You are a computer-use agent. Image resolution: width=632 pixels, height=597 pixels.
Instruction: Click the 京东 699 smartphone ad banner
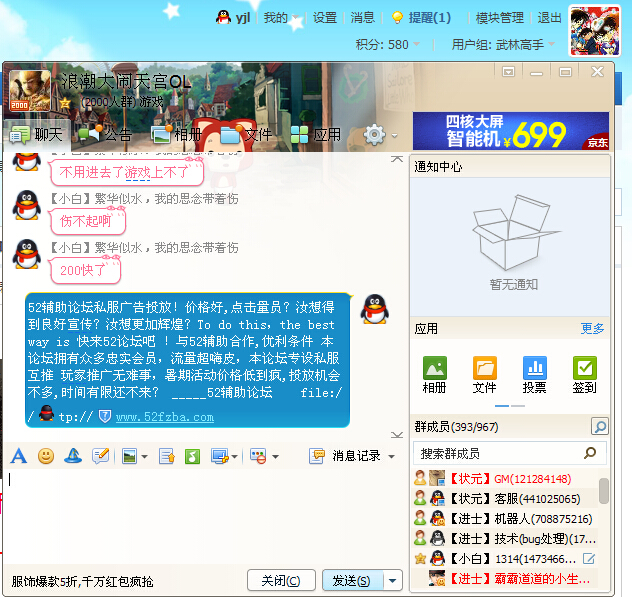[511, 131]
